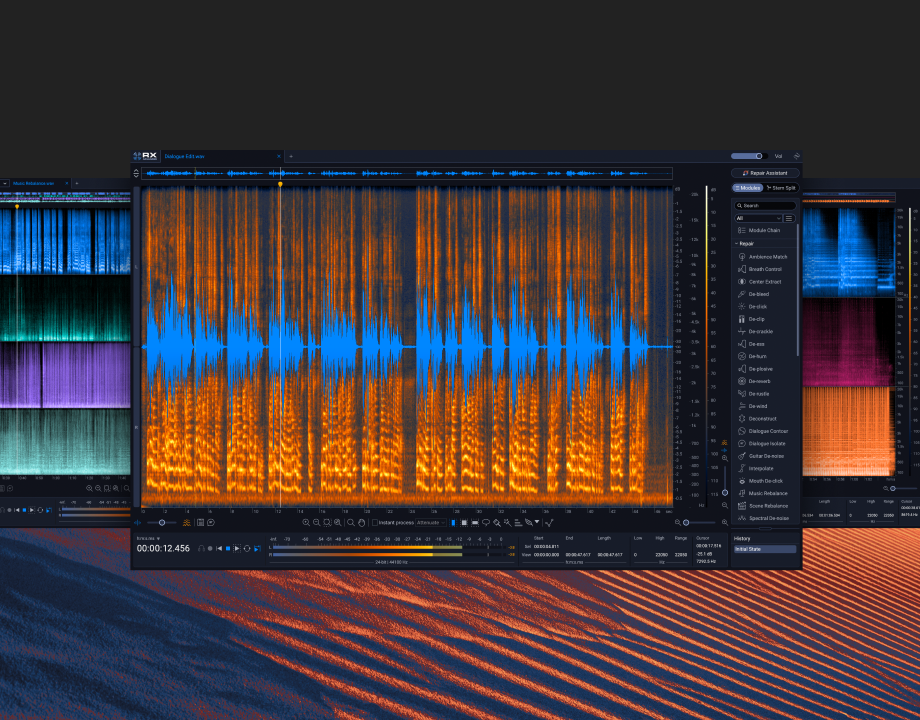Adjust the horizontal amplitude zoom slider bottom right
The height and width of the screenshot is (720, 920).
pos(701,522)
